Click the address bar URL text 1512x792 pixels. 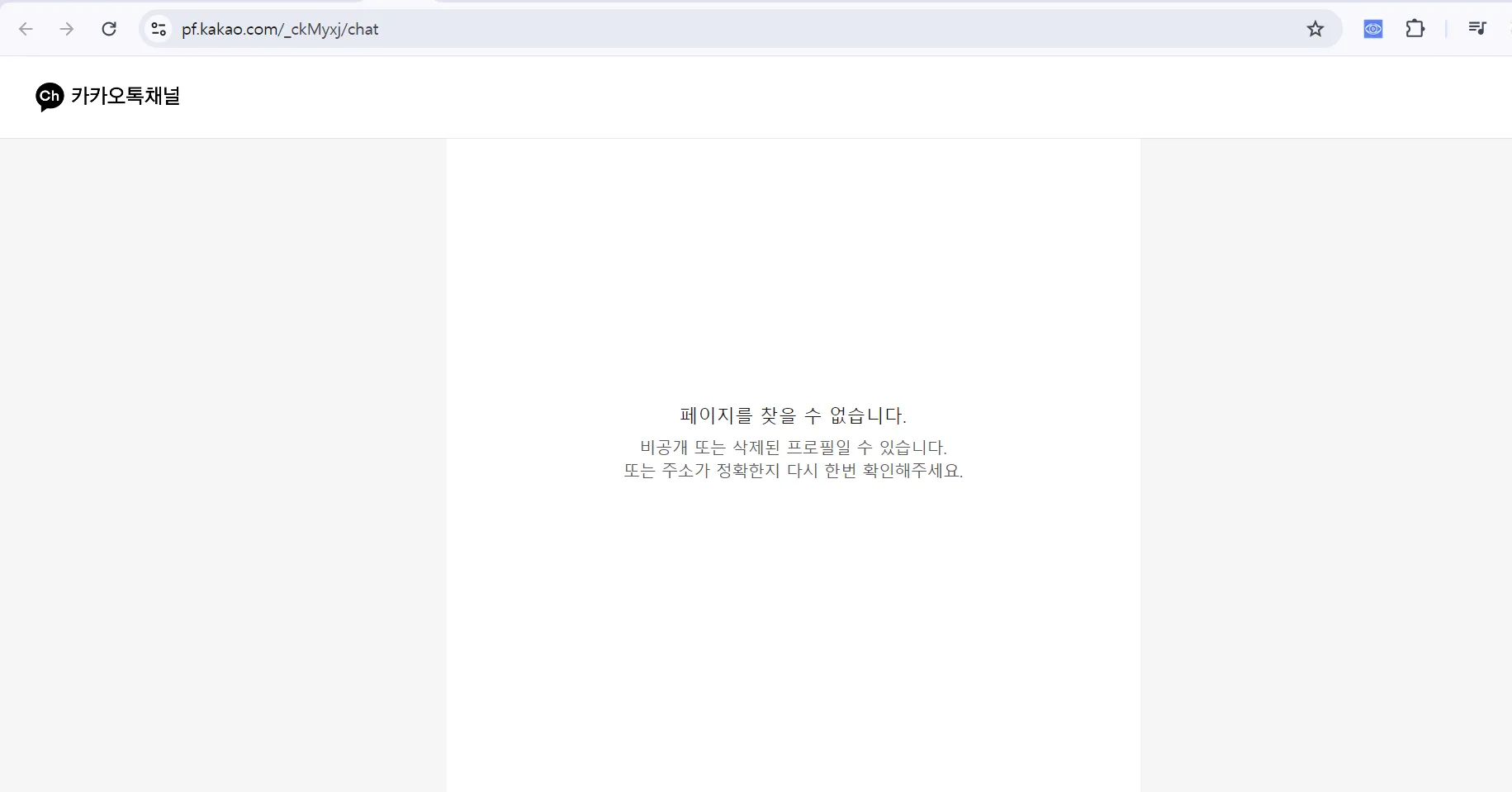[280, 29]
